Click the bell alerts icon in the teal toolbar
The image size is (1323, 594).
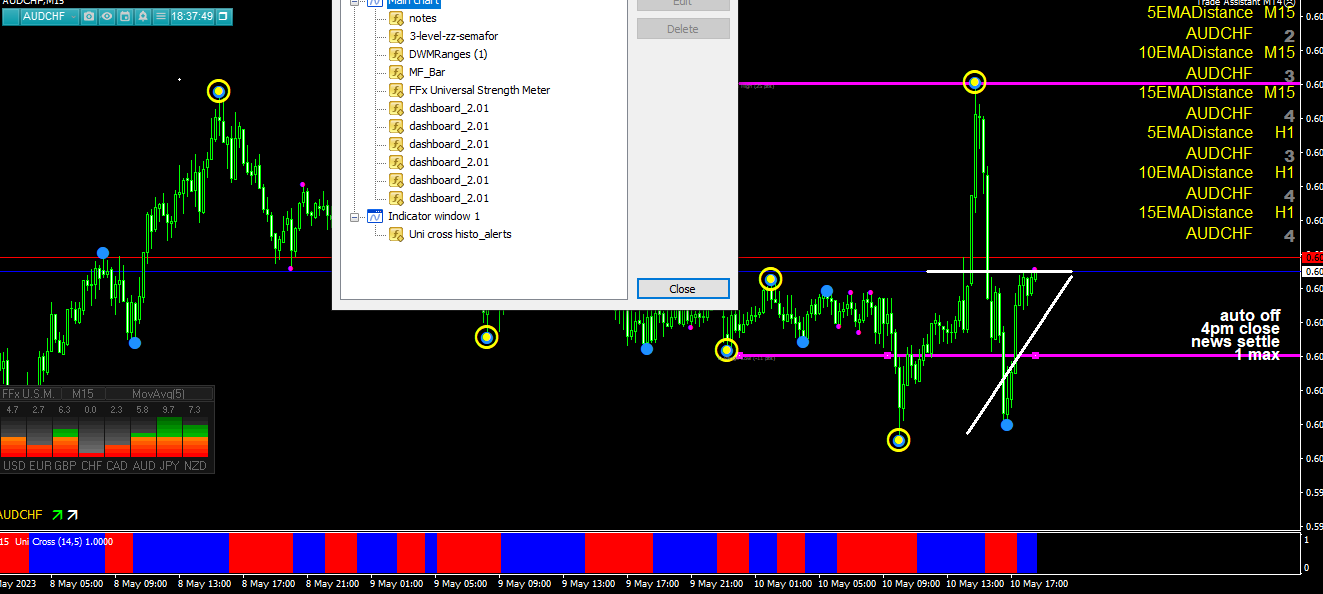pos(143,16)
